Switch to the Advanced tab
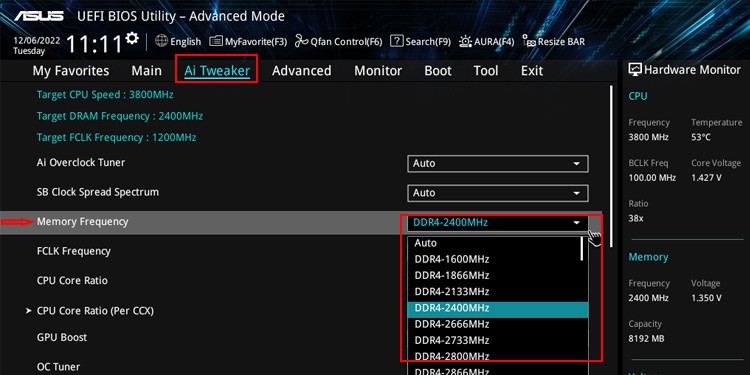Screen dimensions: 750x375 click(x=301, y=71)
